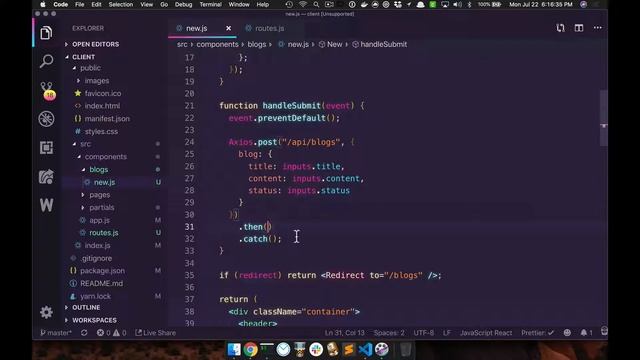The width and height of the screenshot is (640, 360).
Task: Click the Open Changes icon in editor toolbar
Action: pos(560,28)
